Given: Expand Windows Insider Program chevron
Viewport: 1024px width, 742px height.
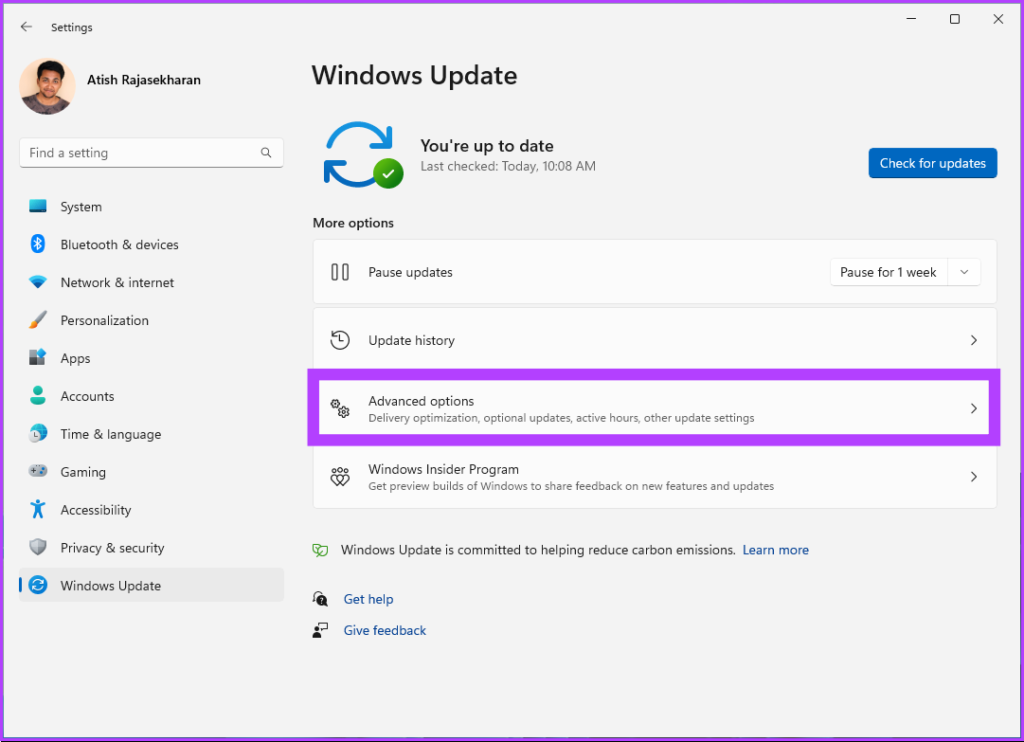Looking at the screenshot, I should pyautogui.click(x=973, y=477).
